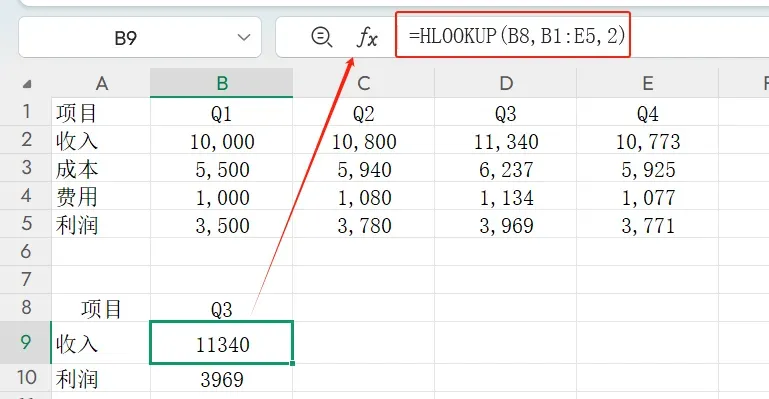
Task: Click cell with value 3,500
Action: coord(222,224)
